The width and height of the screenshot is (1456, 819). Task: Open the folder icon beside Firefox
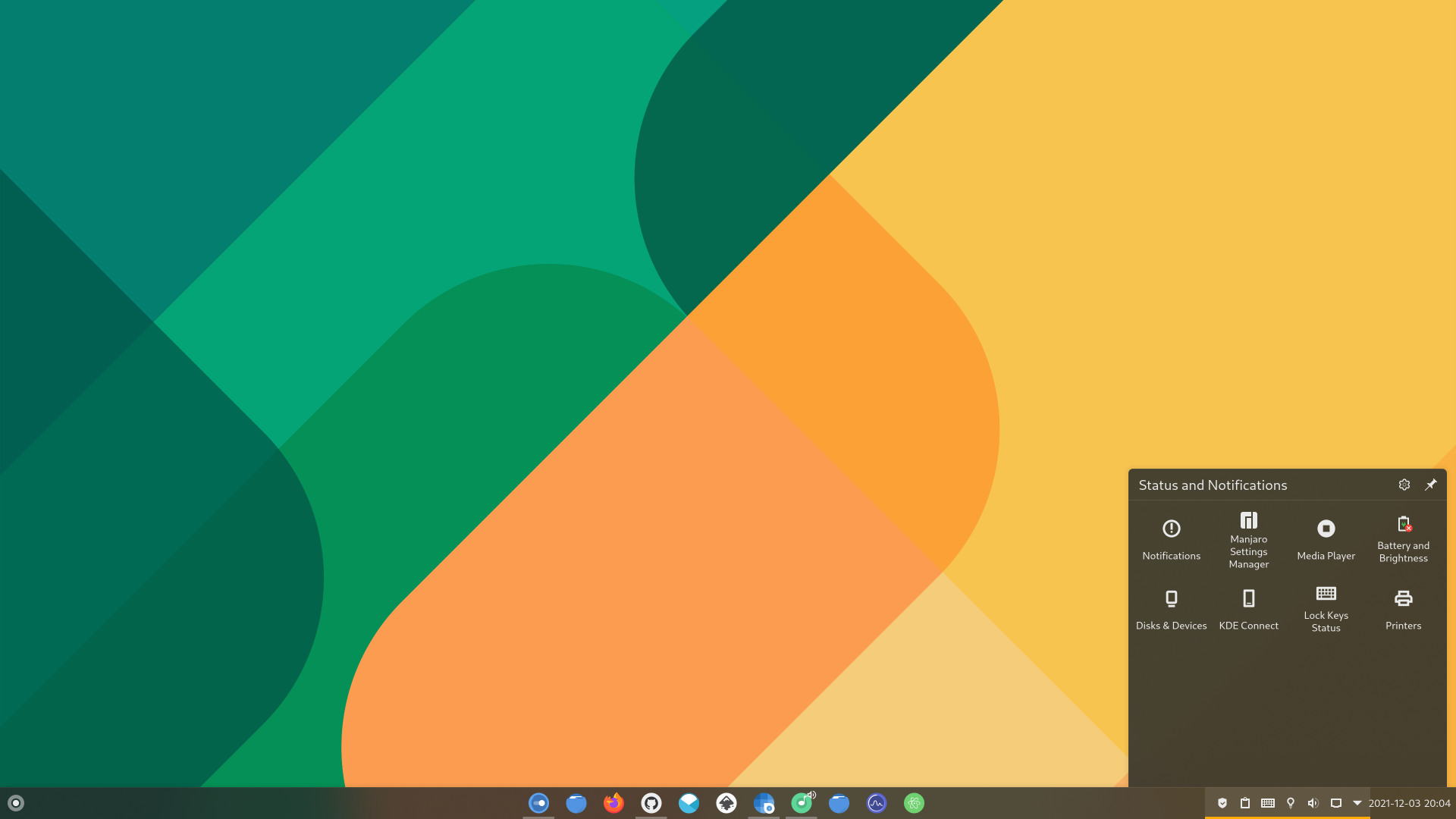coord(576,803)
